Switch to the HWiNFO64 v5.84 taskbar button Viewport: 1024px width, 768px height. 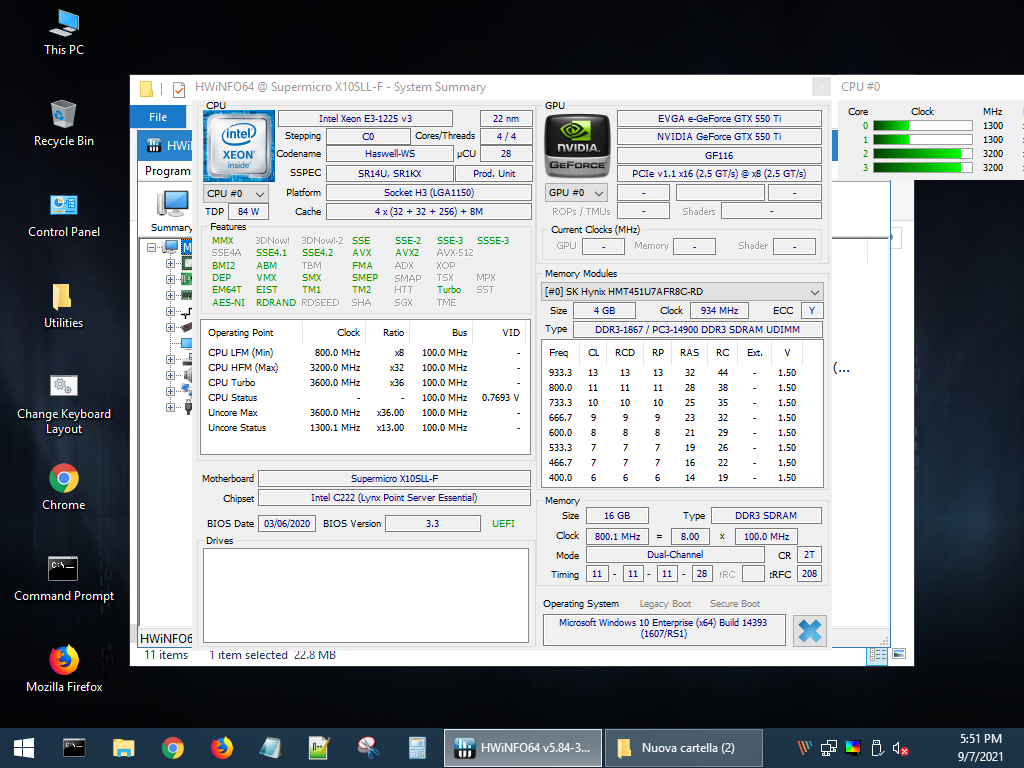coord(522,748)
